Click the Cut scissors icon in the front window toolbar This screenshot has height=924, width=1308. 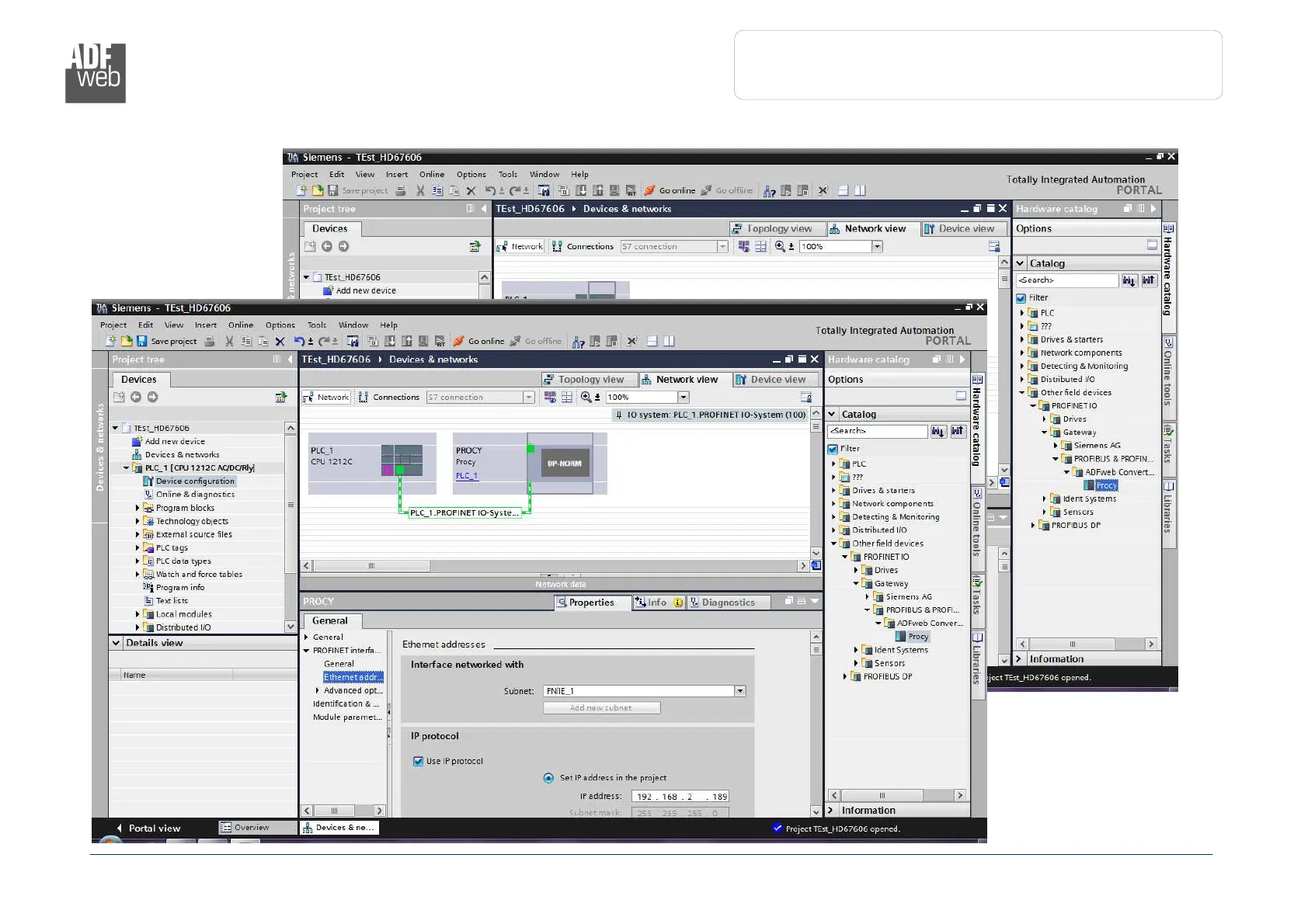[x=229, y=342]
